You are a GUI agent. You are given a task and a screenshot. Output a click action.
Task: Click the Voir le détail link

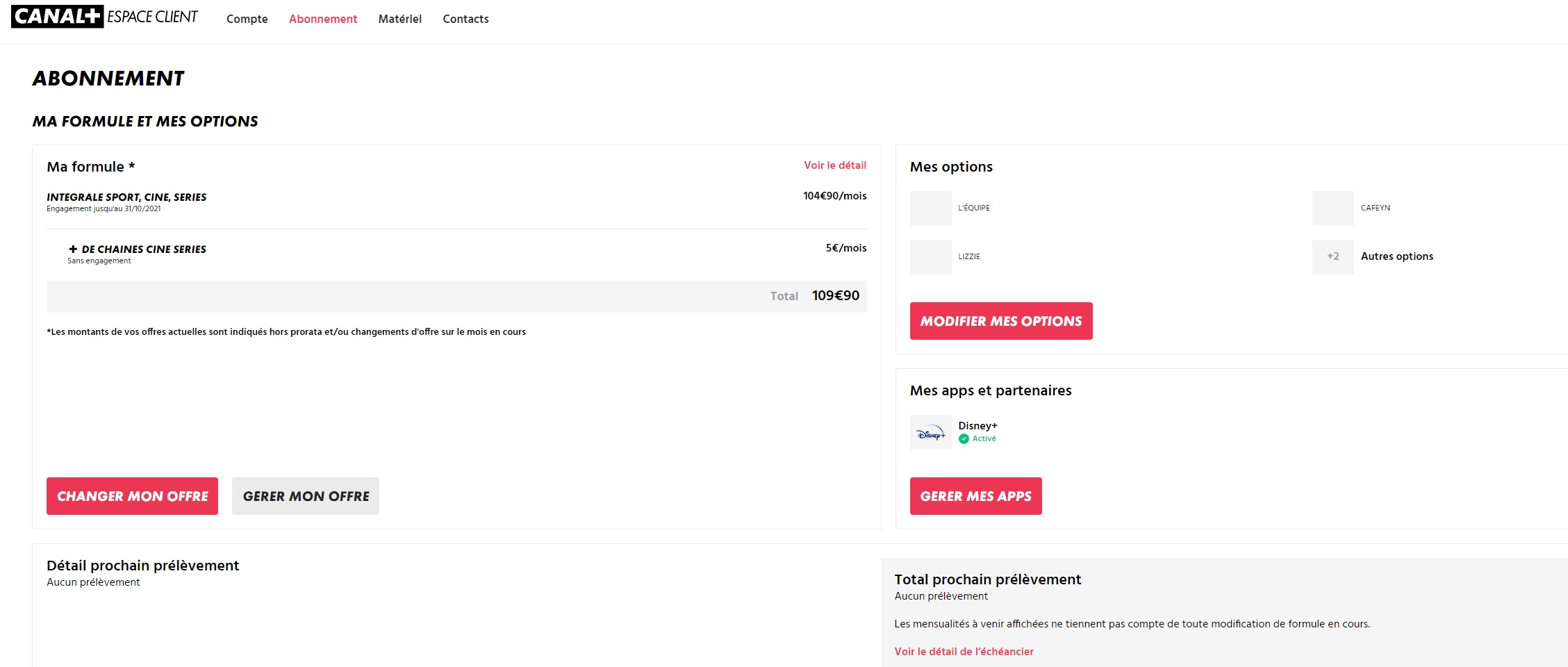[835, 165]
